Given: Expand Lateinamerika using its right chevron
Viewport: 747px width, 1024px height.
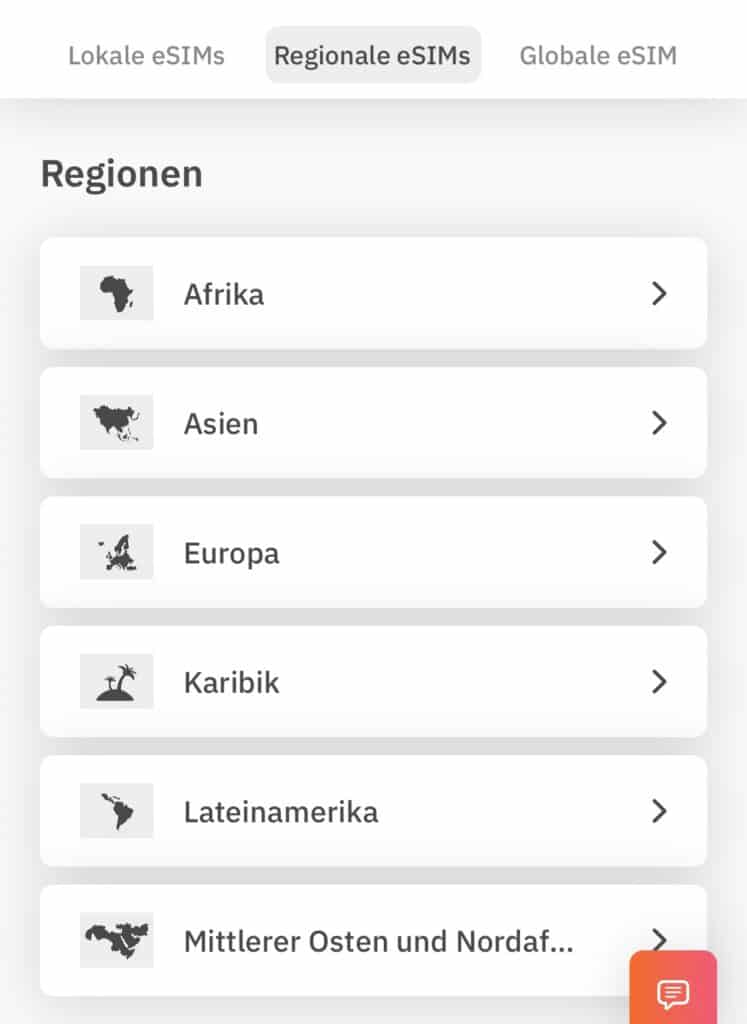Looking at the screenshot, I should (660, 810).
